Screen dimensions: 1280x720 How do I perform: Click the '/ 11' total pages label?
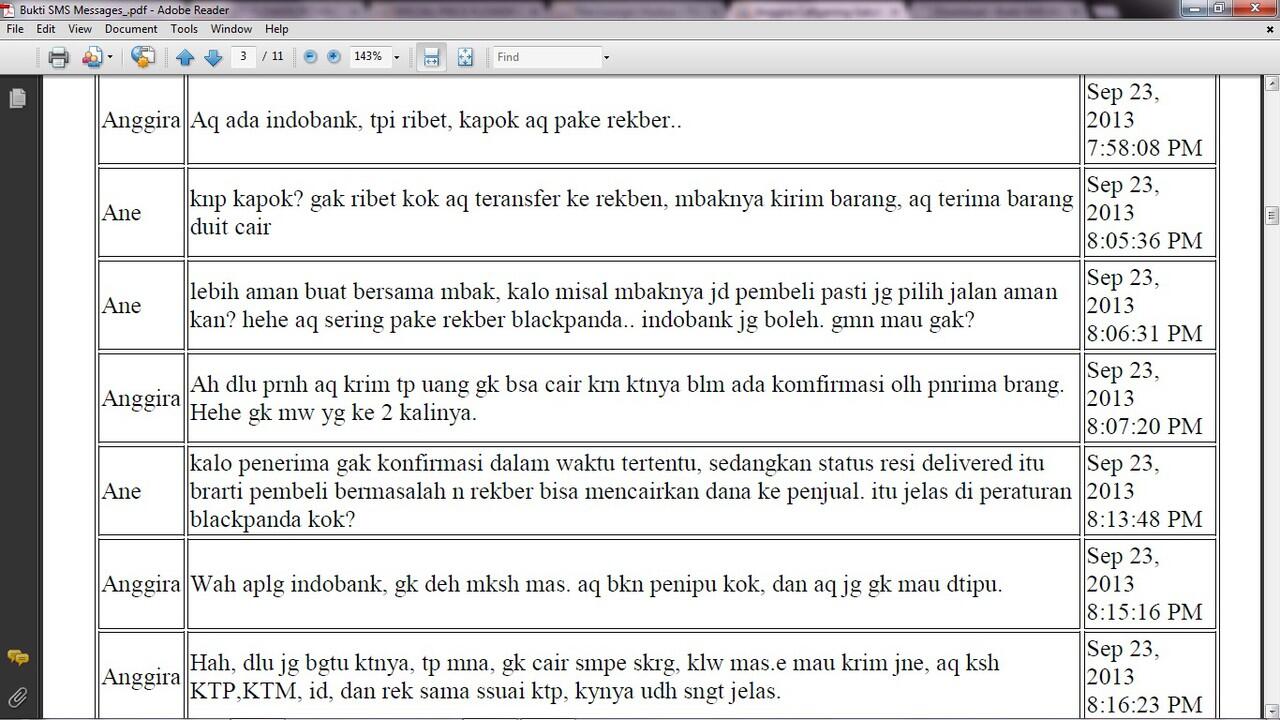point(273,57)
